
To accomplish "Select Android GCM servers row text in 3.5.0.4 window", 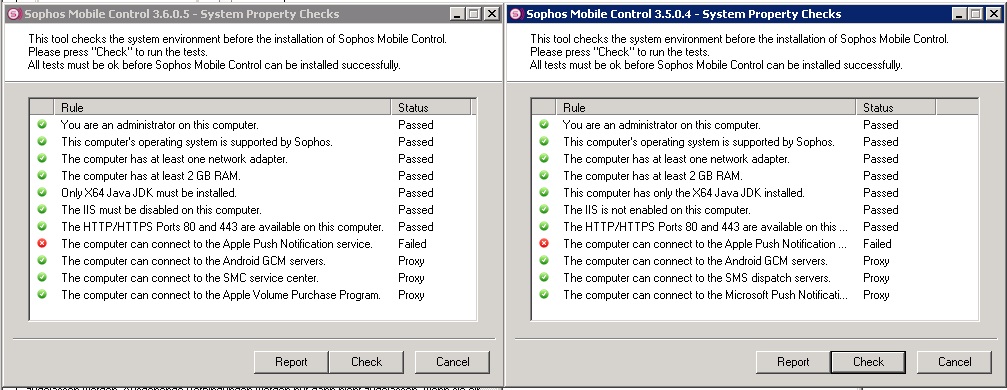I will pos(696,261).
